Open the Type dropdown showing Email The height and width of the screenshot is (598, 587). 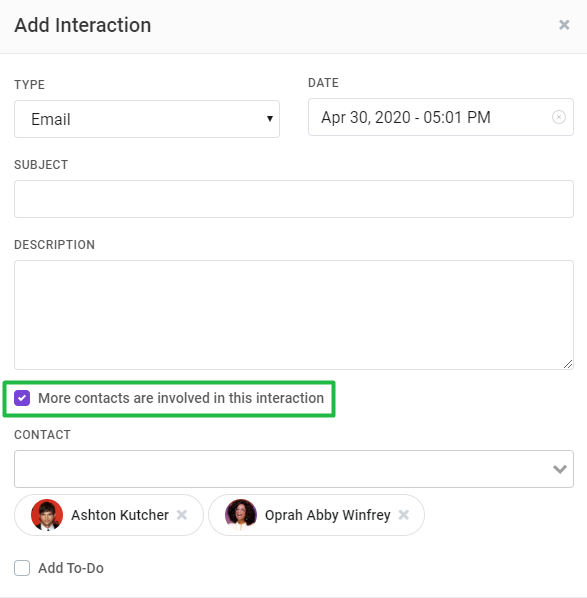(x=147, y=119)
